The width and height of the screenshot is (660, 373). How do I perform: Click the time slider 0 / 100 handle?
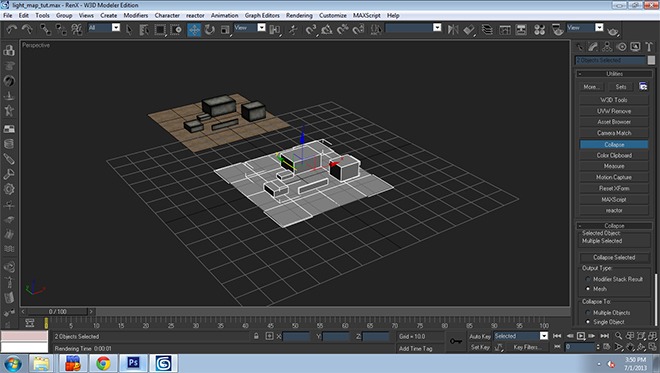[x=58, y=312]
